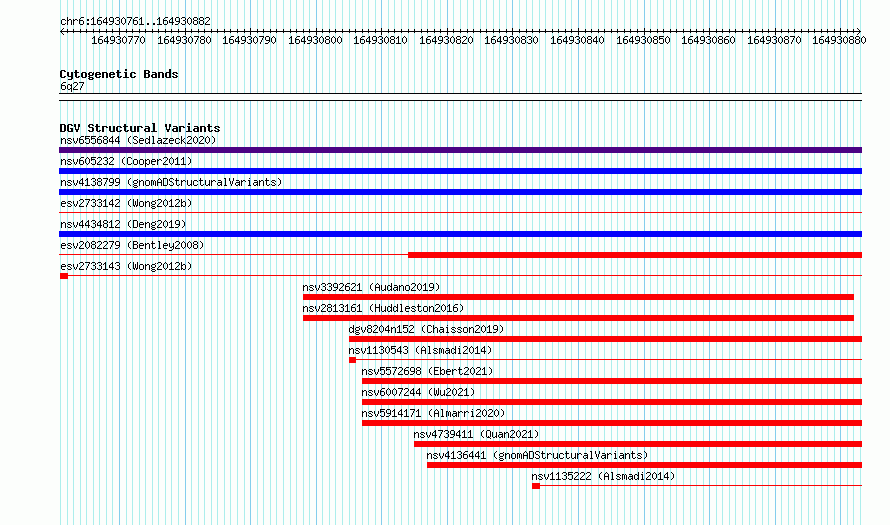Open the nsv4739411 (Quan2021) label
The width and height of the screenshot is (890, 525).
tap(476, 434)
